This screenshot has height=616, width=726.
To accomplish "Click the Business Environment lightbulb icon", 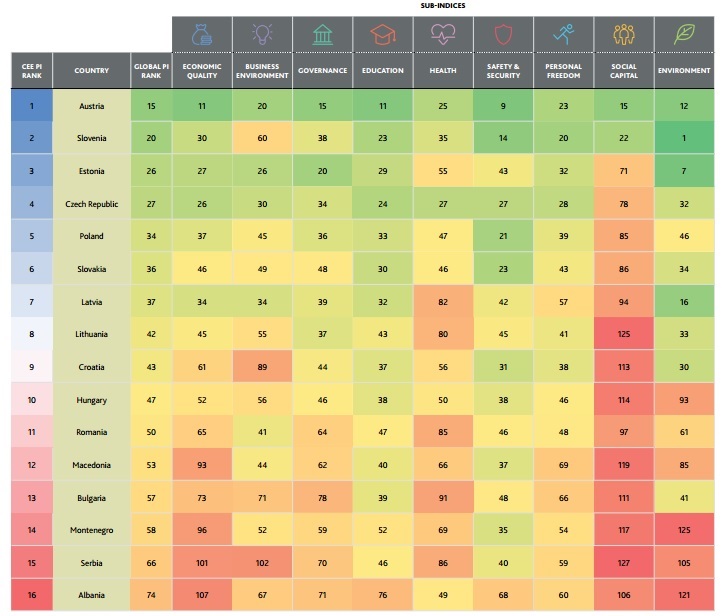I will 262,34.
